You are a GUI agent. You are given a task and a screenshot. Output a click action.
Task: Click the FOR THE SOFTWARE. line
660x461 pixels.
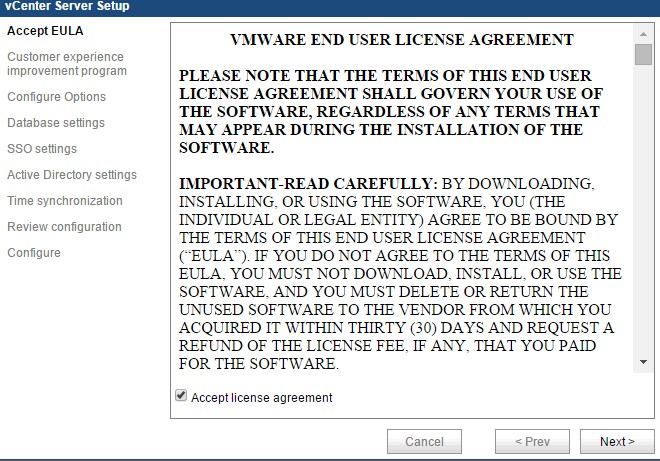[x=259, y=364]
